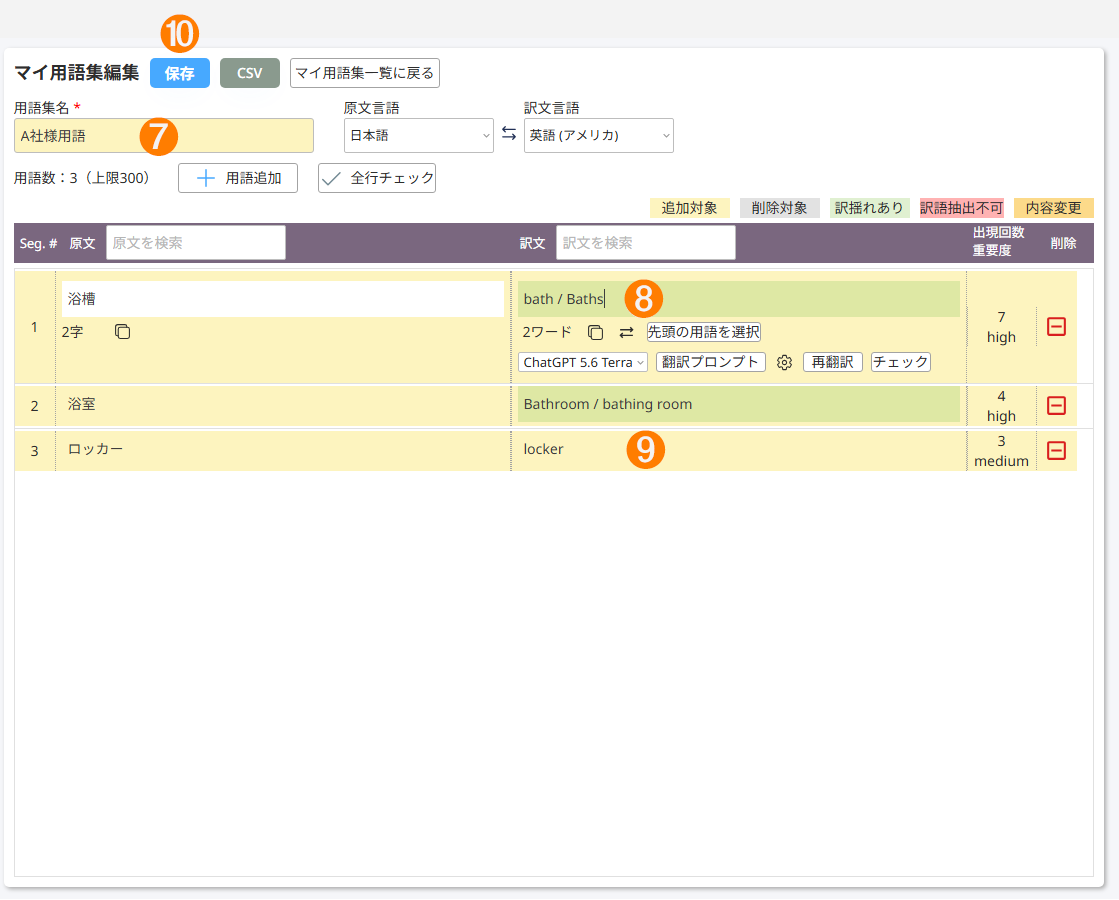Delete row 1 浴槽 with minus icon
Image resolution: width=1119 pixels, height=900 pixels.
coord(1056,327)
